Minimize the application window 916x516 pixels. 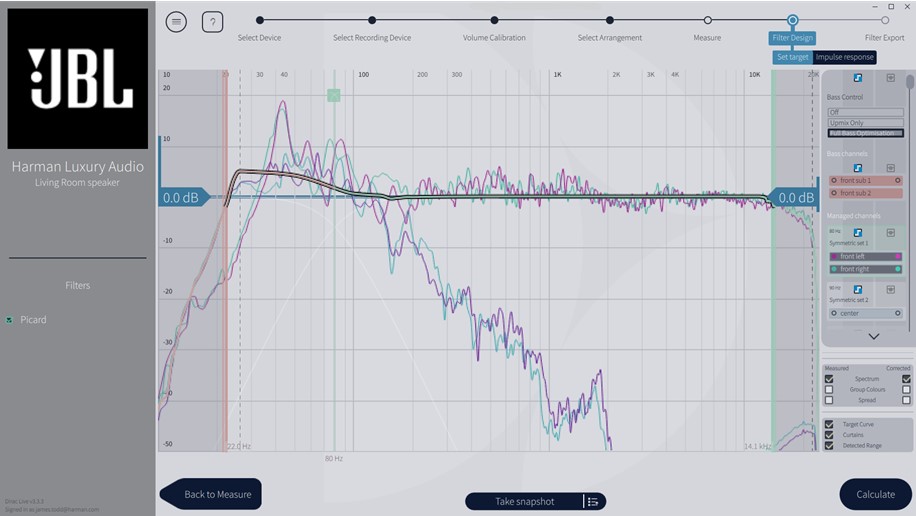875,6
